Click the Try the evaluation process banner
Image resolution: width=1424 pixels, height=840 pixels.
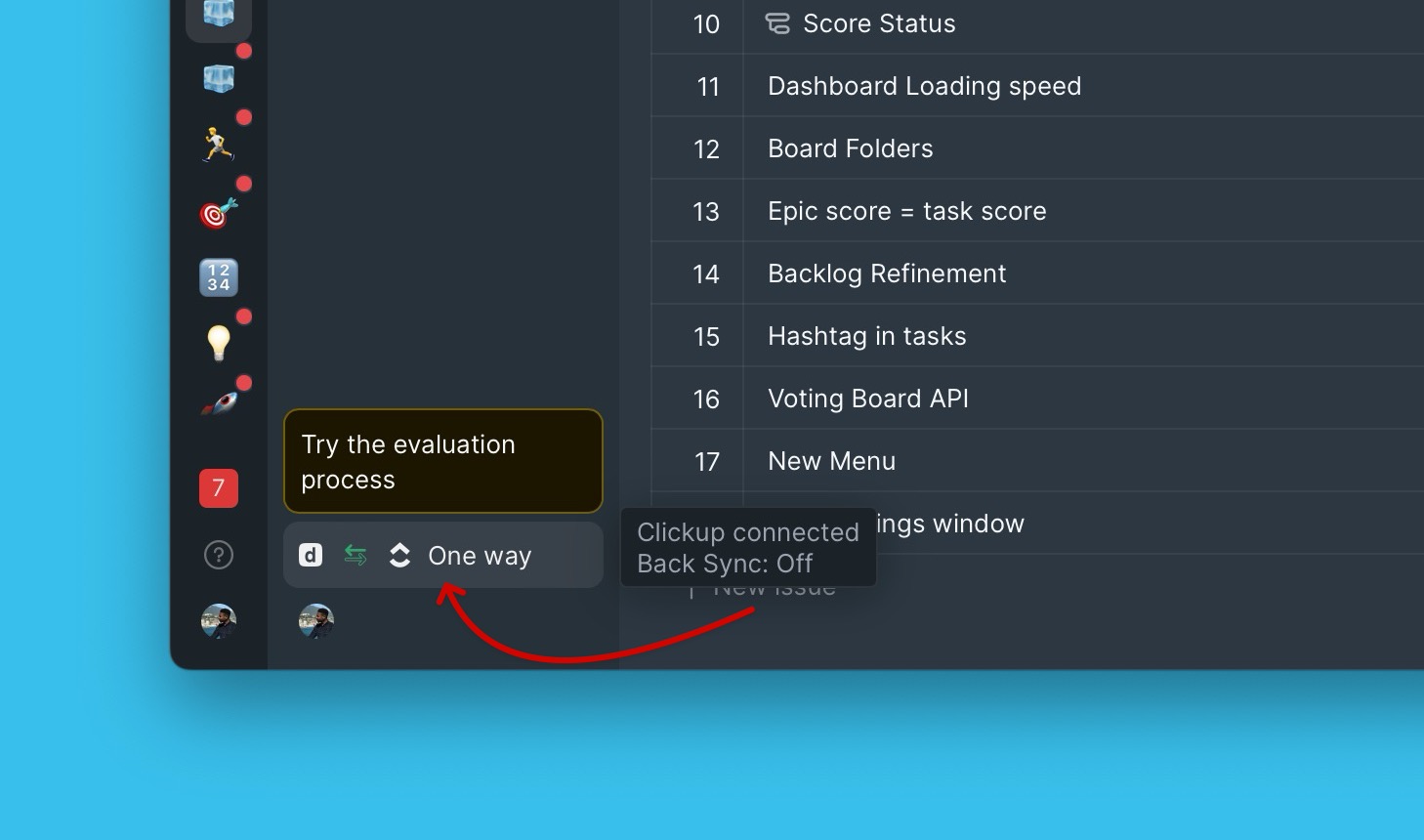click(443, 461)
